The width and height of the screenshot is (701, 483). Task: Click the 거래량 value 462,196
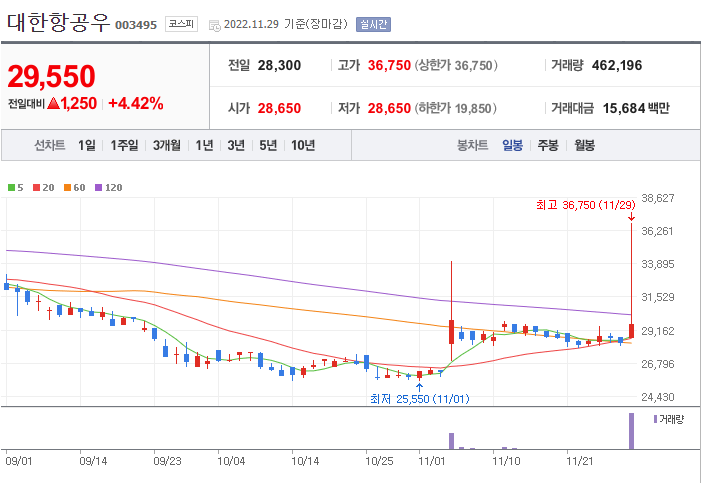click(617, 65)
